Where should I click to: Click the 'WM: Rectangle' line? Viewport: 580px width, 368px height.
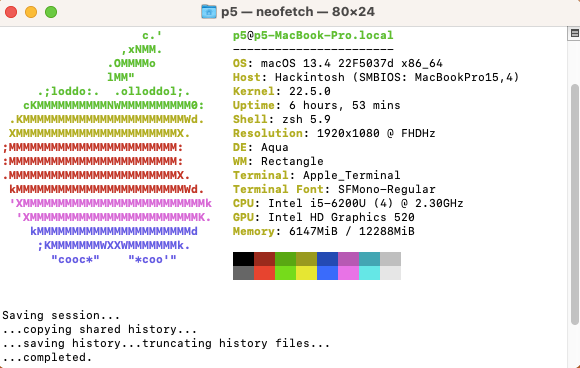click(x=278, y=161)
